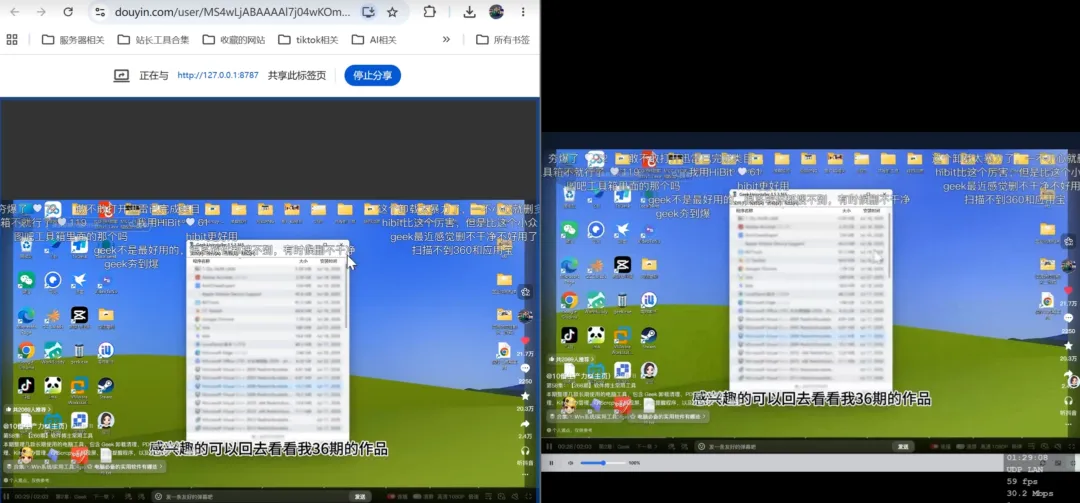Click the 发送 button in the mirrored stream window
Viewport: 1080px width, 503px height.
click(x=903, y=446)
